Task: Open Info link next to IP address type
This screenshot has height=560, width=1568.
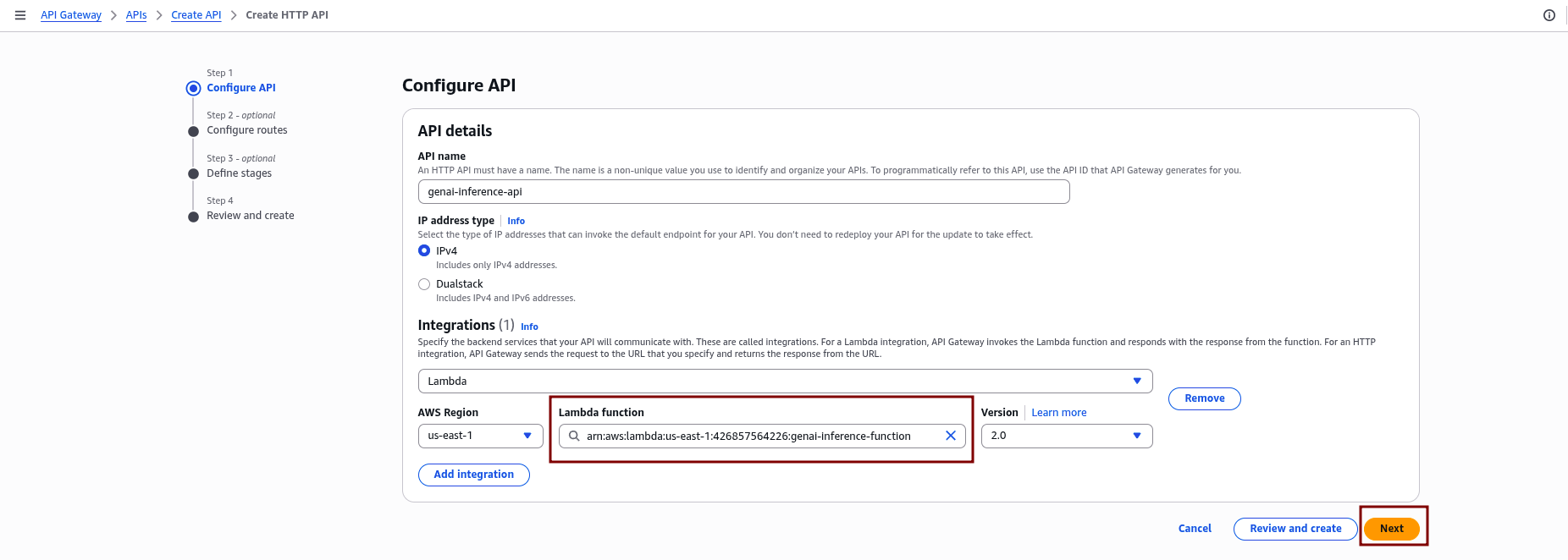Action: coord(516,222)
